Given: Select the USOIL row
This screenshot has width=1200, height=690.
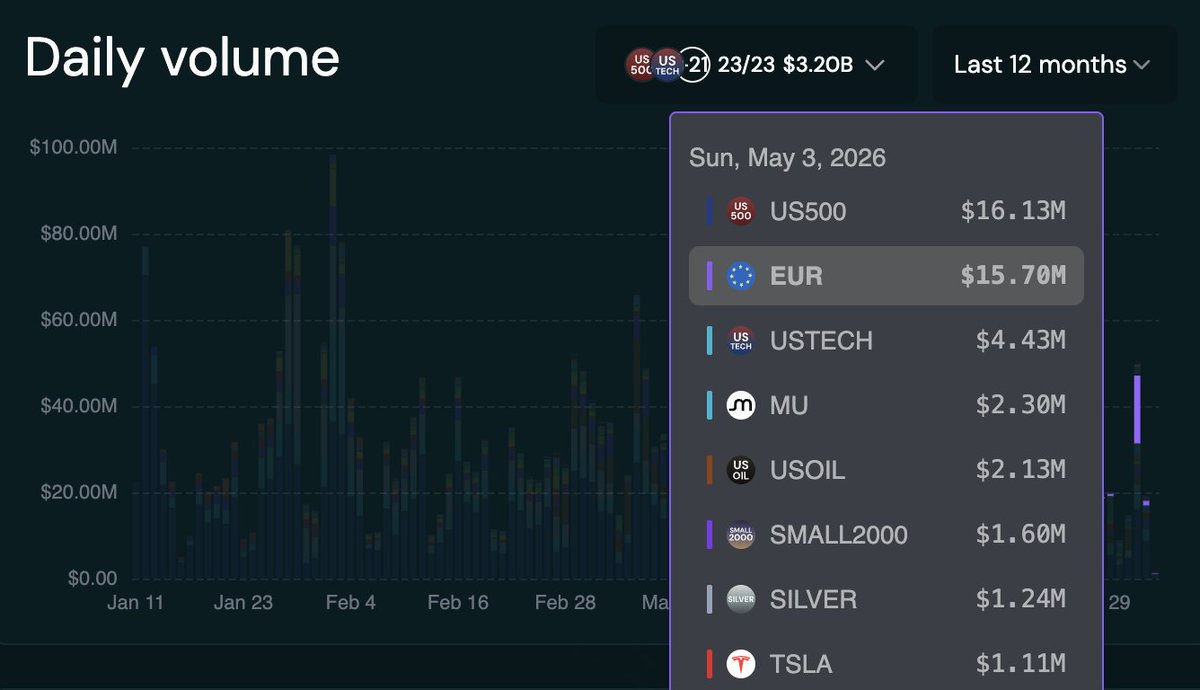Looking at the screenshot, I should (886, 470).
